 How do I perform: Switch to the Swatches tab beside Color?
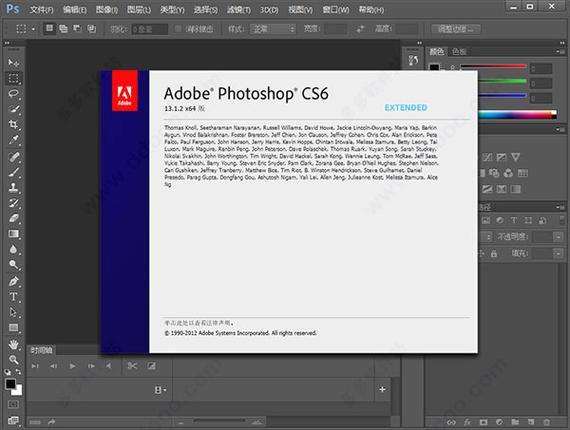click(x=459, y=52)
